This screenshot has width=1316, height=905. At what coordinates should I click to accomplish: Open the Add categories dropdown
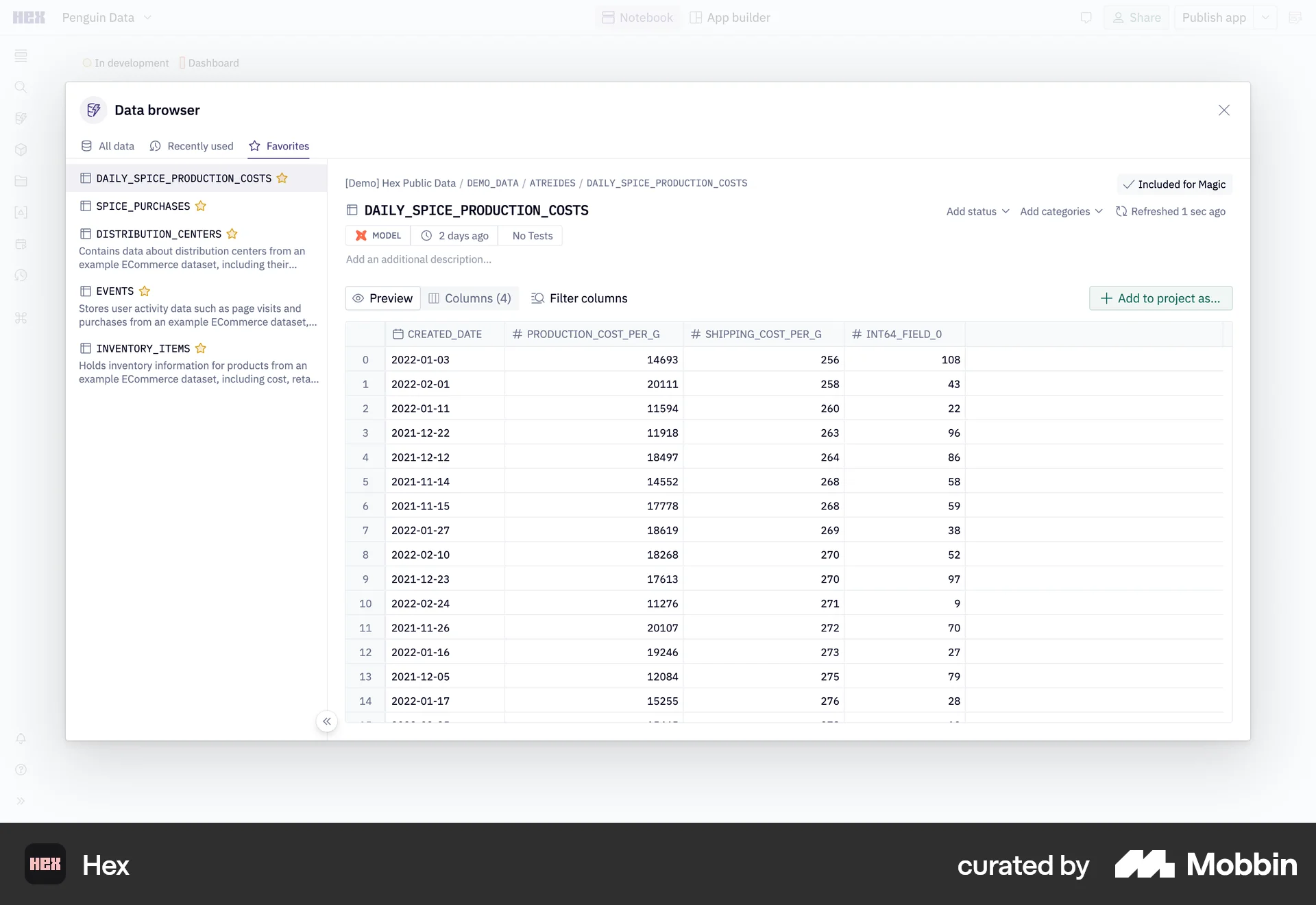(x=1061, y=211)
